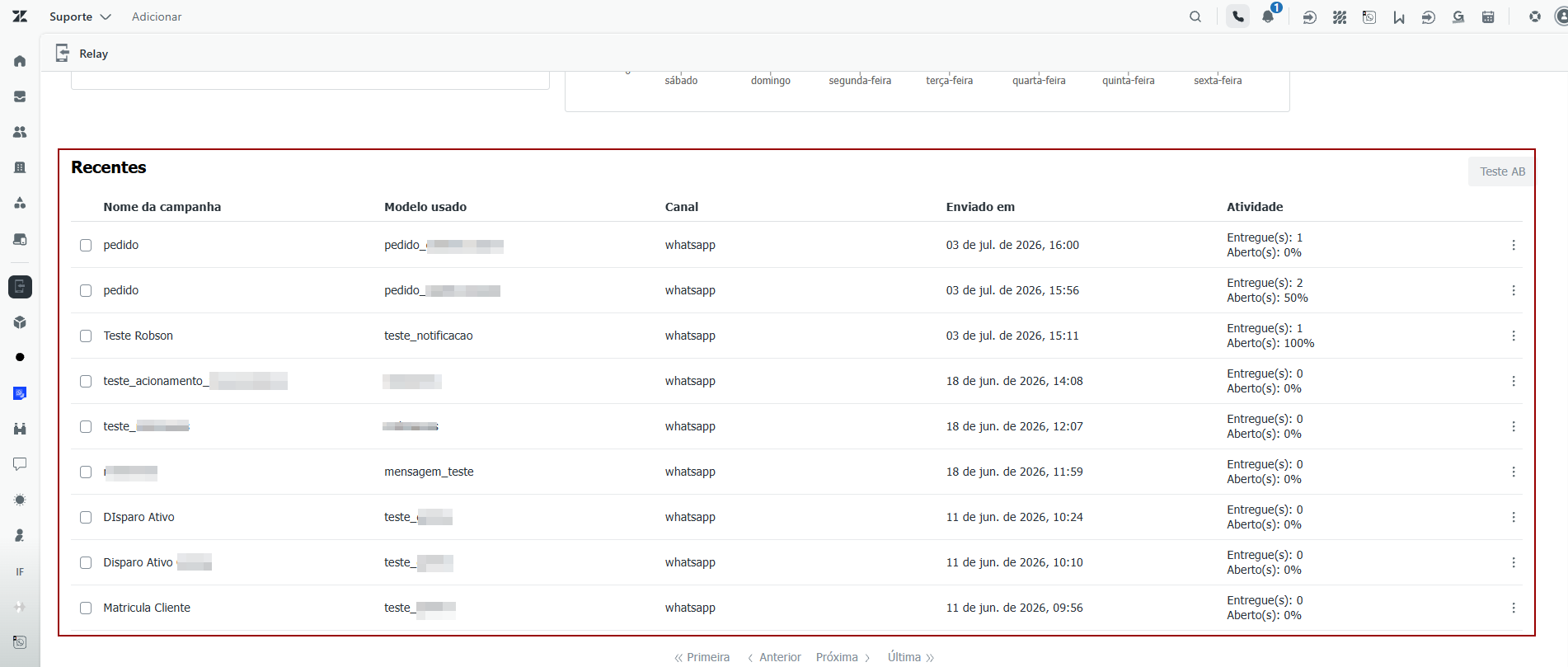
Task: Open the Reporting shapes icon in sidebar
Action: coord(20,203)
